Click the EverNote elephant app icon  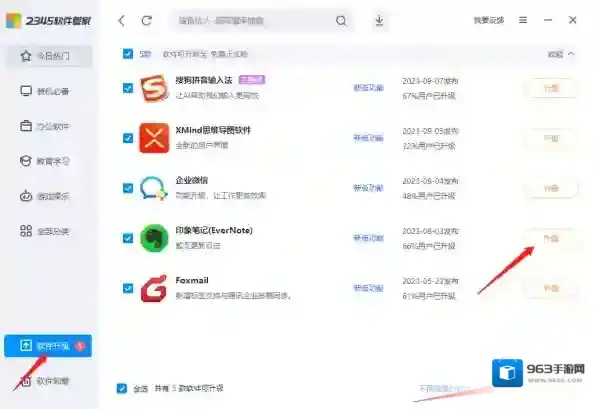[154, 238]
